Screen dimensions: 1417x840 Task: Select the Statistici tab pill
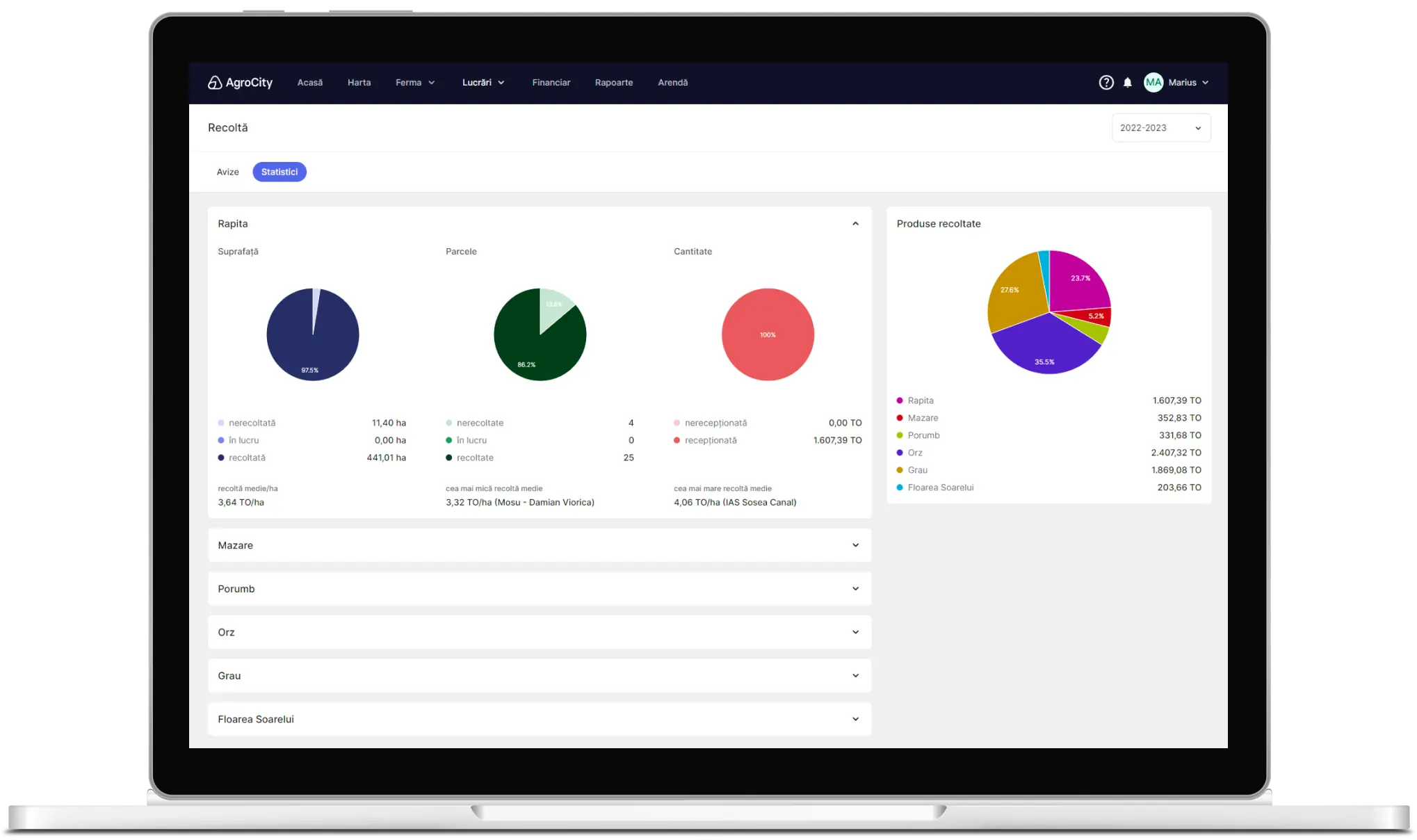(x=280, y=172)
